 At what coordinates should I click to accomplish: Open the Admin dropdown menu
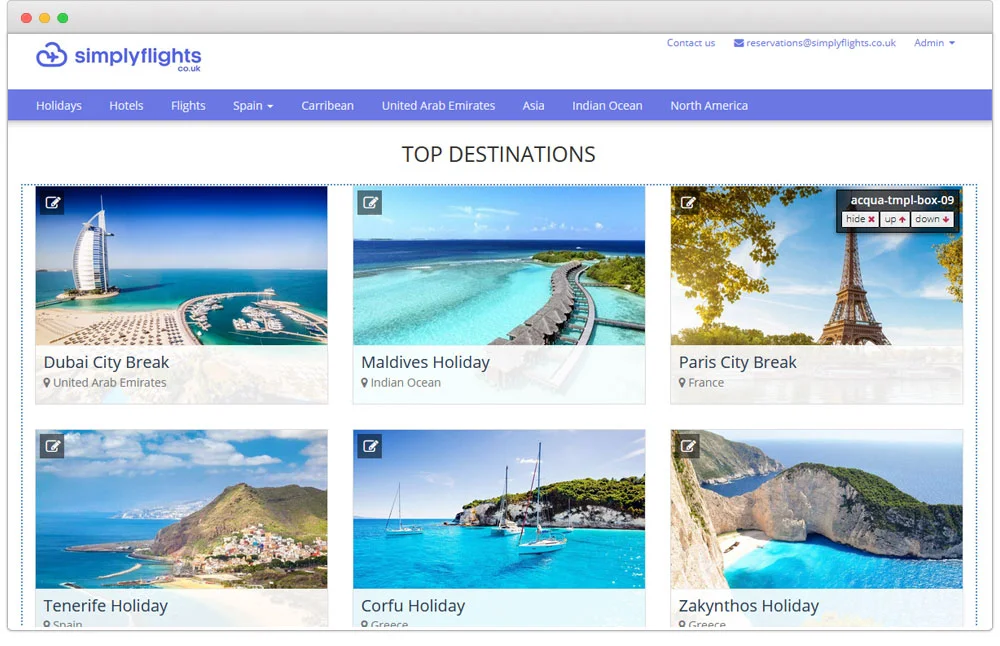pyautogui.click(x=934, y=43)
